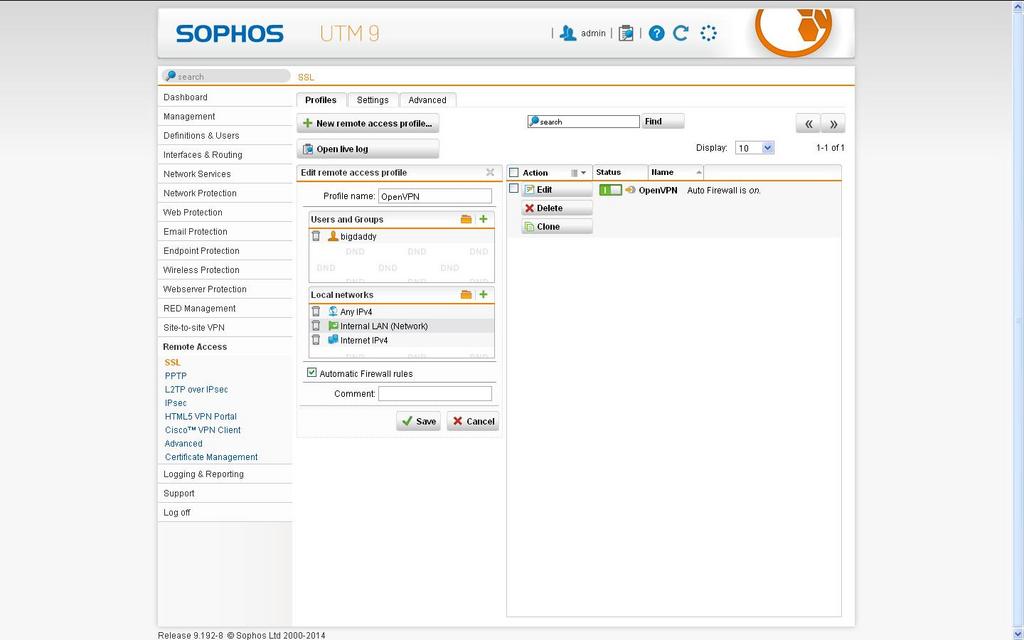Go to previous page of results

[x=808, y=123]
